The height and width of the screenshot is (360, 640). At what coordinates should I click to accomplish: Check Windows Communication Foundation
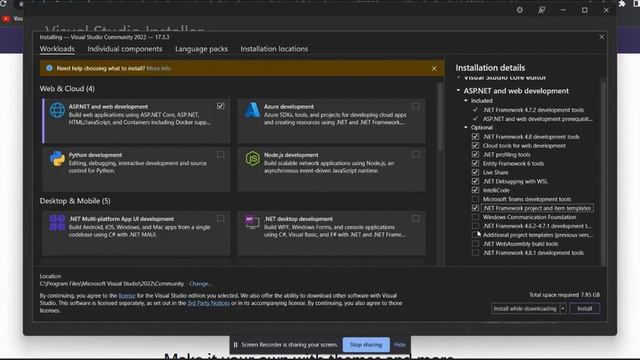pos(475,217)
